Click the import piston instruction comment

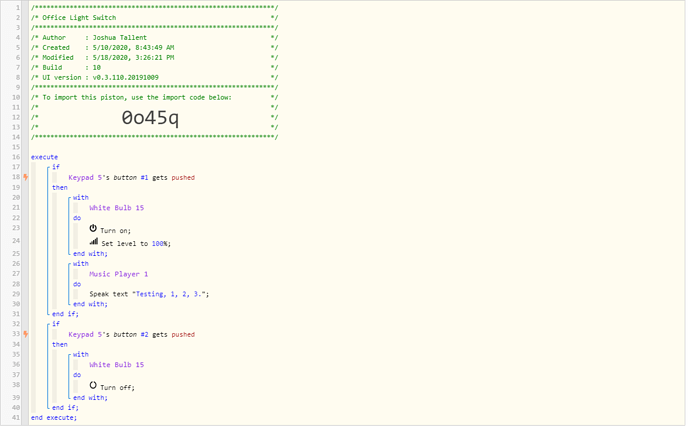137,97
